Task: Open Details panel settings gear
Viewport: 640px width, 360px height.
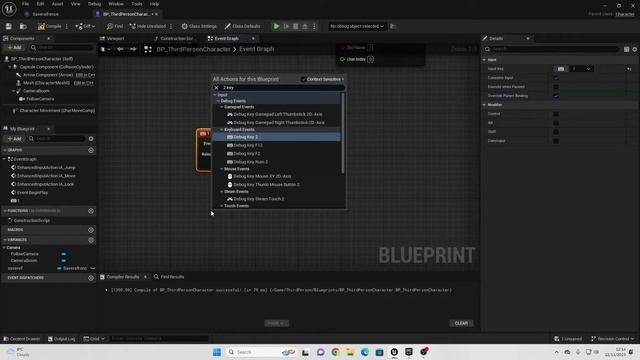Action: (635, 49)
